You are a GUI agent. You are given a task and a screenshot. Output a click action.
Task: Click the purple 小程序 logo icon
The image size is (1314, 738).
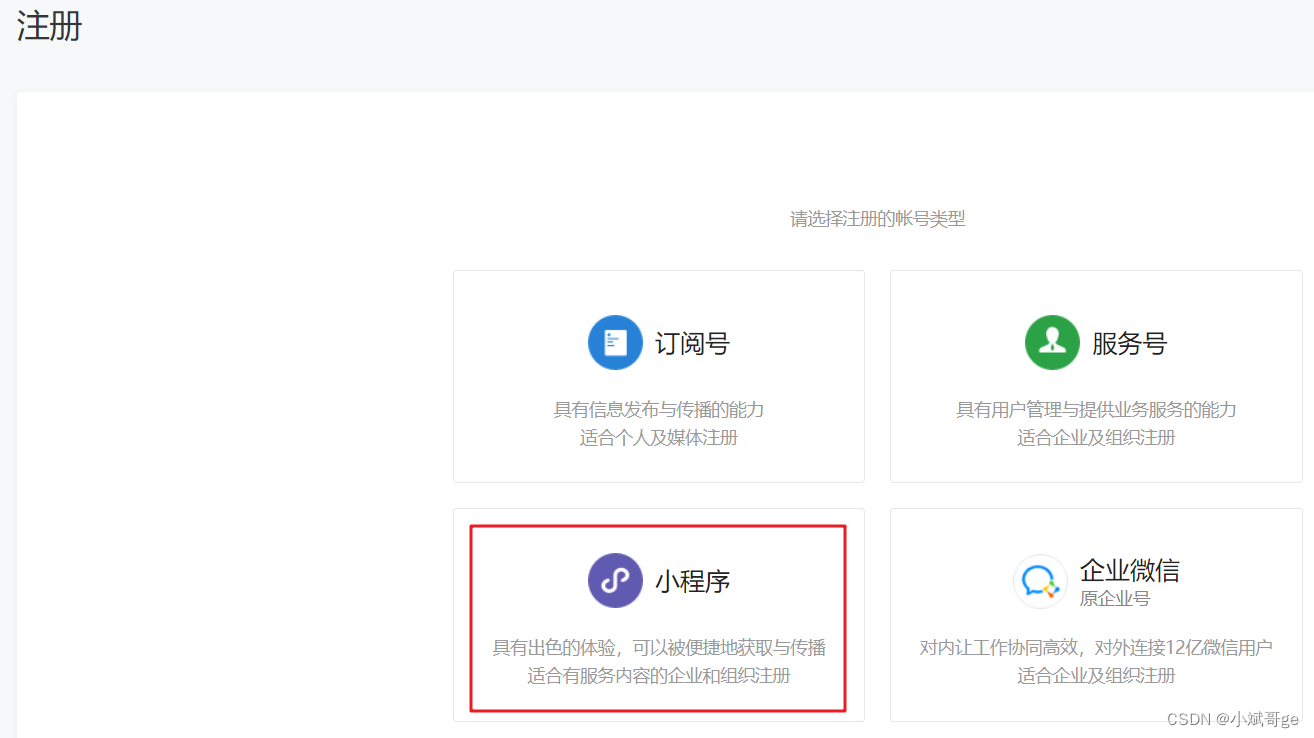coord(615,580)
